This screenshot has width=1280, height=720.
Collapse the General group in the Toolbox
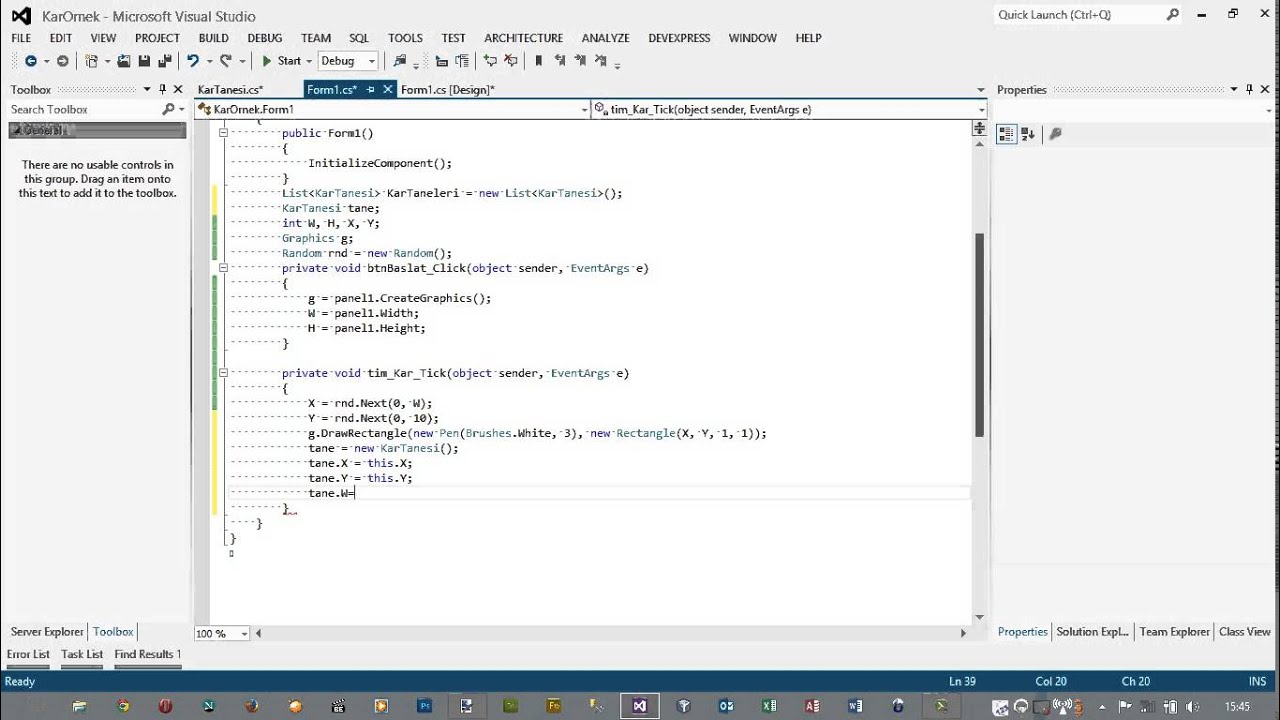(17, 130)
